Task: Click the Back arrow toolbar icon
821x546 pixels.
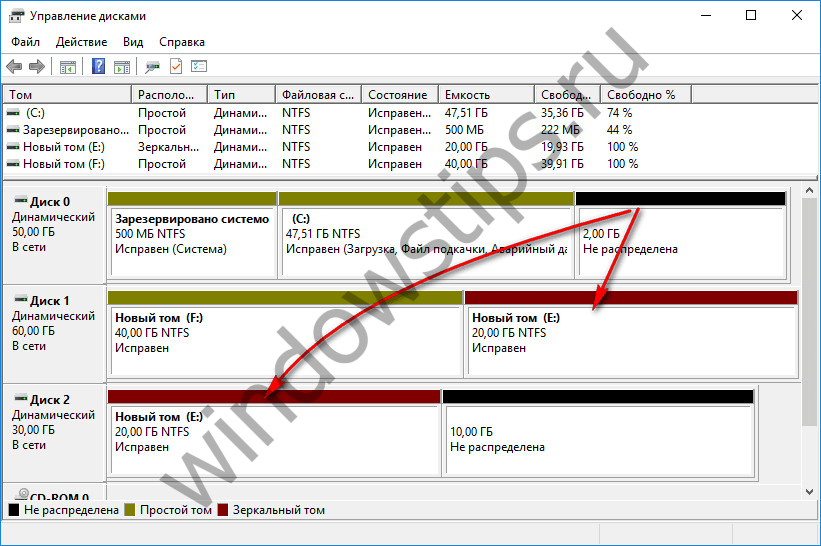Action: [14, 67]
